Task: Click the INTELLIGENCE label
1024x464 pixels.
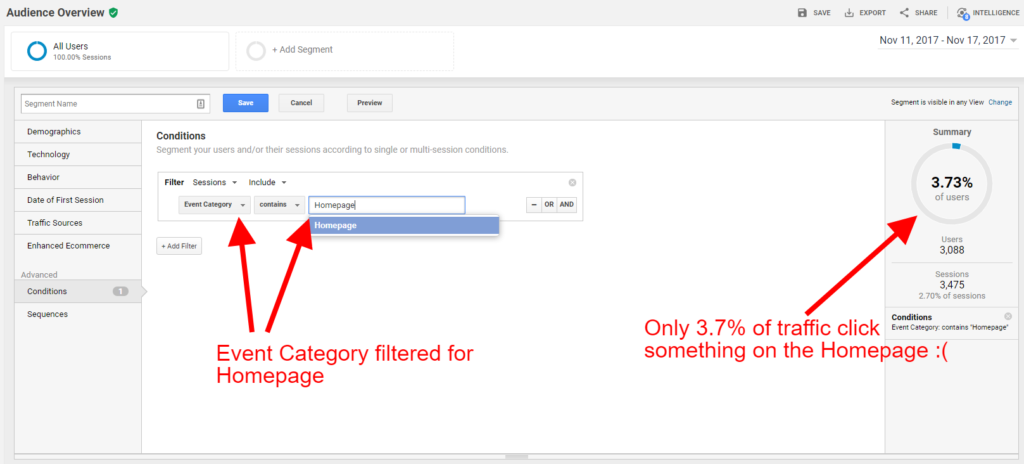Action: (995, 13)
